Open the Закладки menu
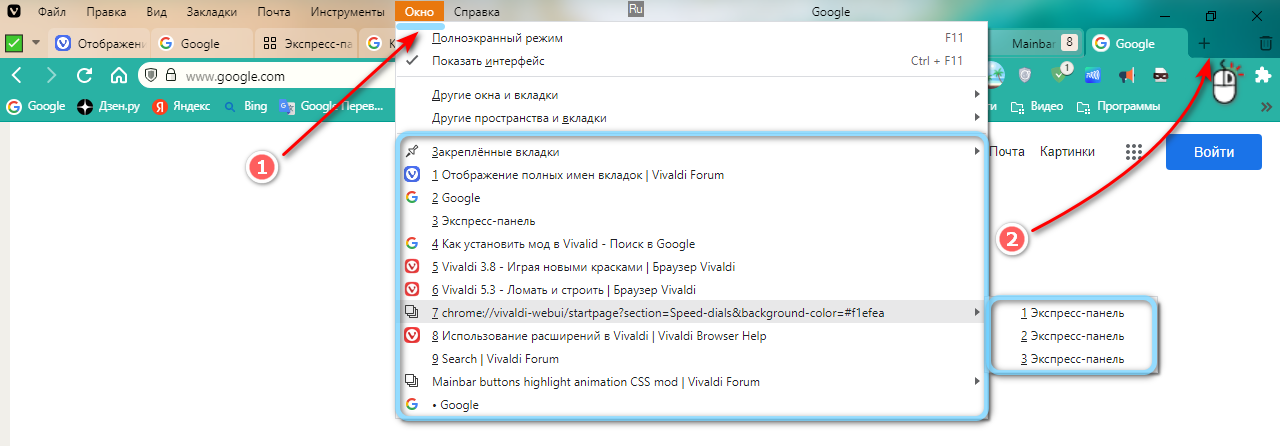Image resolution: width=1280 pixels, height=446 pixels. (x=211, y=13)
